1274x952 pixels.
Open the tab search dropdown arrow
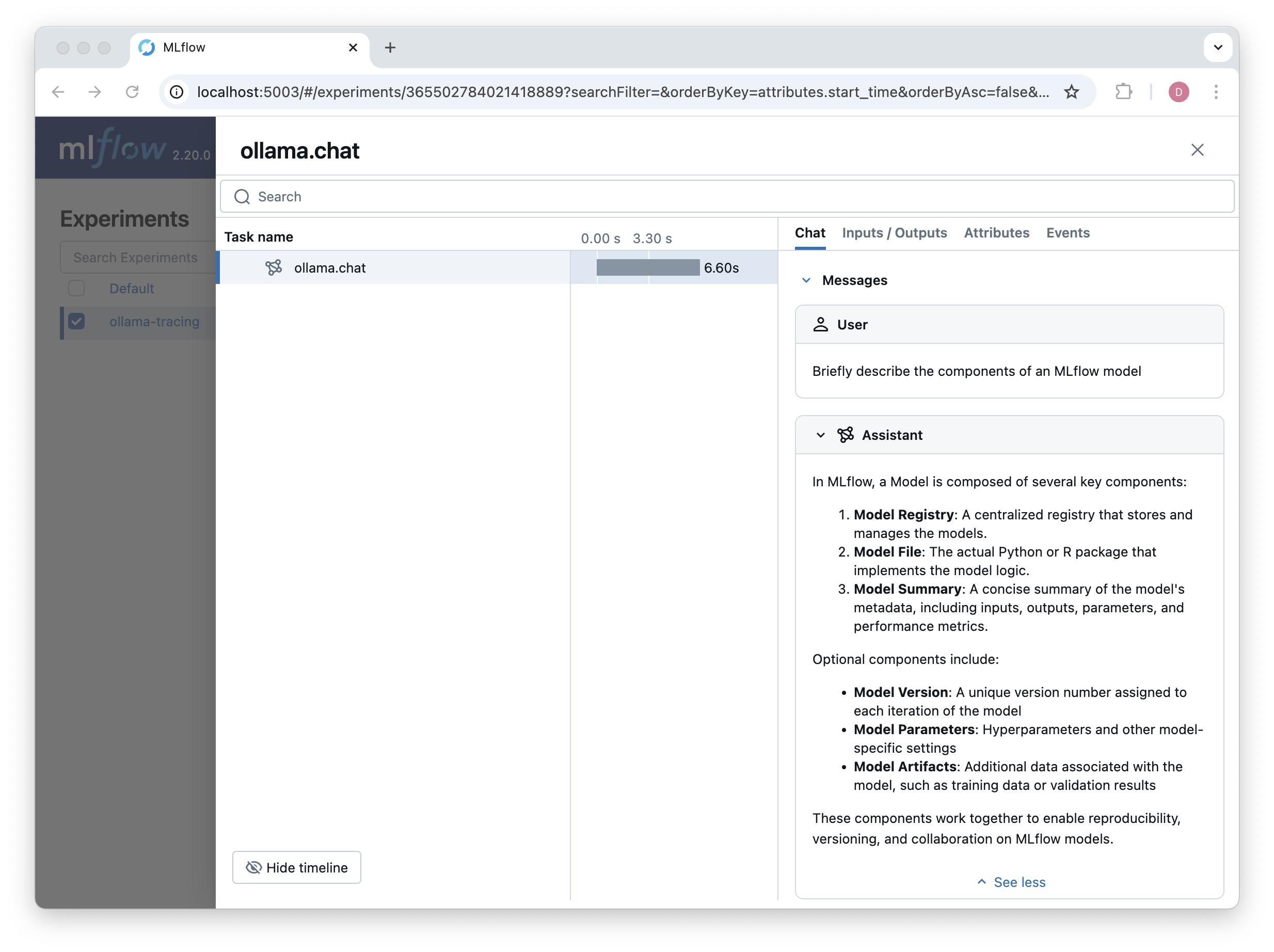[x=1217, y=47]
